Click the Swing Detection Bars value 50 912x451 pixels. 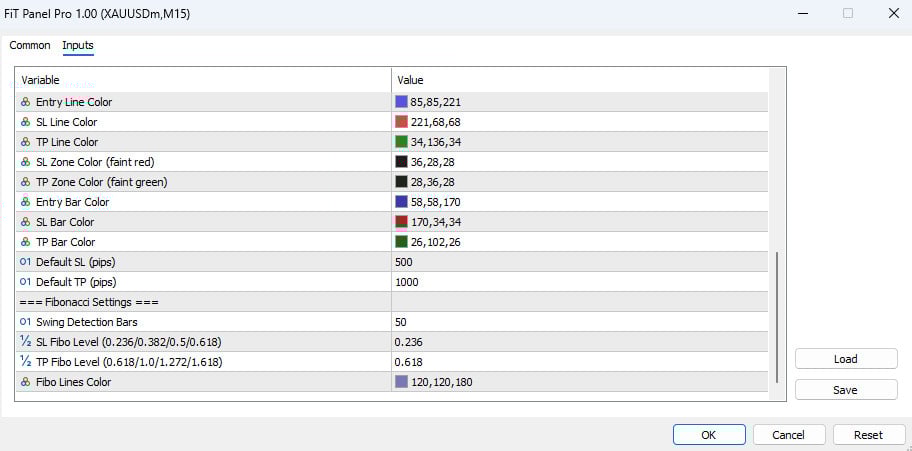pyautogui.click(x=580, y=322)
